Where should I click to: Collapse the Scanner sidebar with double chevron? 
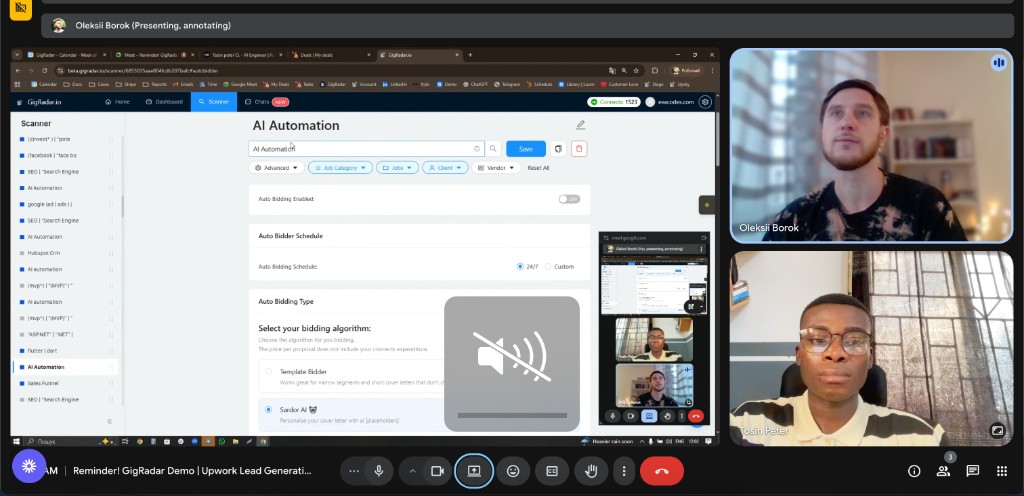pos(109,422)
